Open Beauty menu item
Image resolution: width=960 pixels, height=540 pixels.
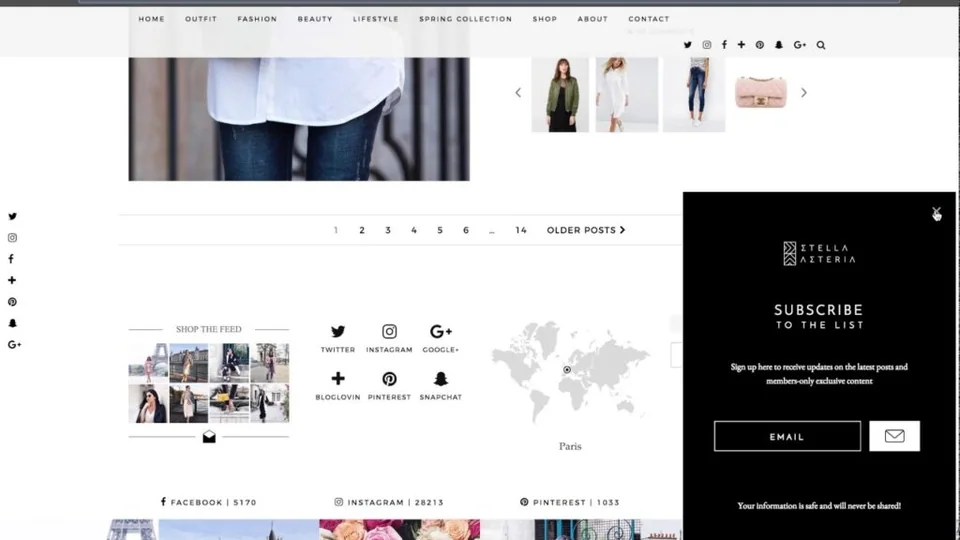pos(315,19)
